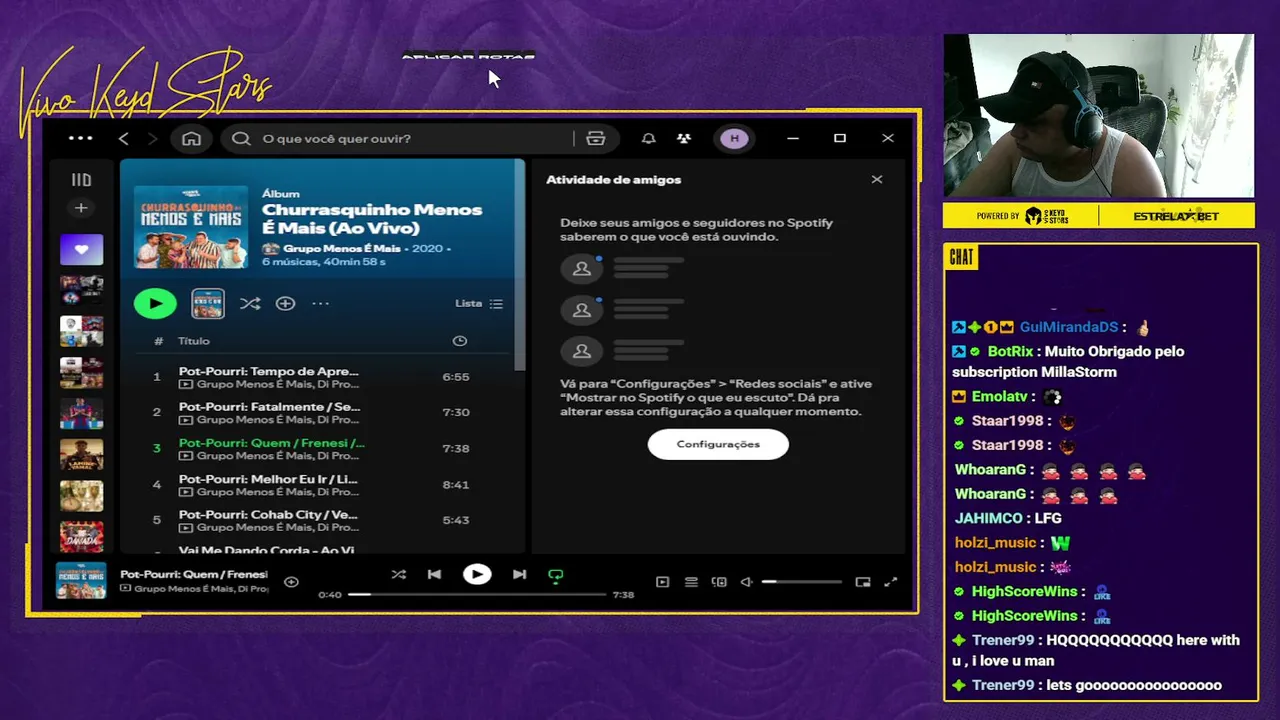This screenshot has height=720, width=1280.
Task: Click the 'Título' column header
Action: point(194,341)
